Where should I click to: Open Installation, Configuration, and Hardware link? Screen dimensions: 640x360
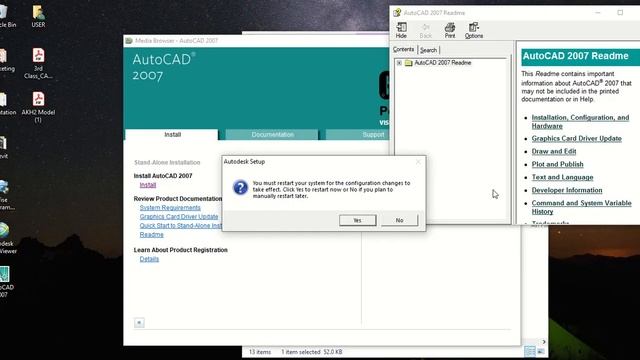coord(580,122)
